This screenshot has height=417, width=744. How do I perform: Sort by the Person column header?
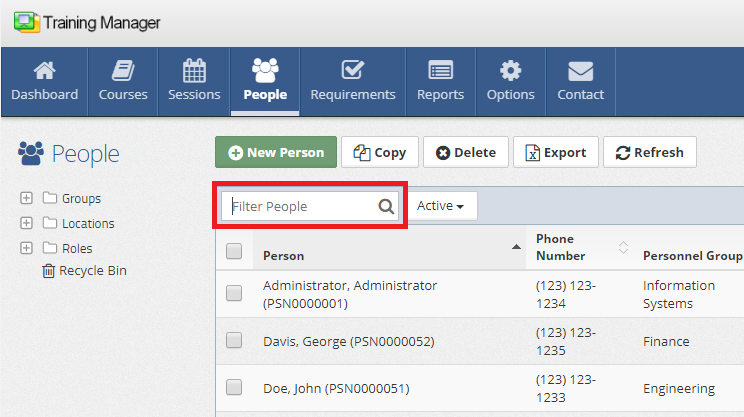pos(284,255)
